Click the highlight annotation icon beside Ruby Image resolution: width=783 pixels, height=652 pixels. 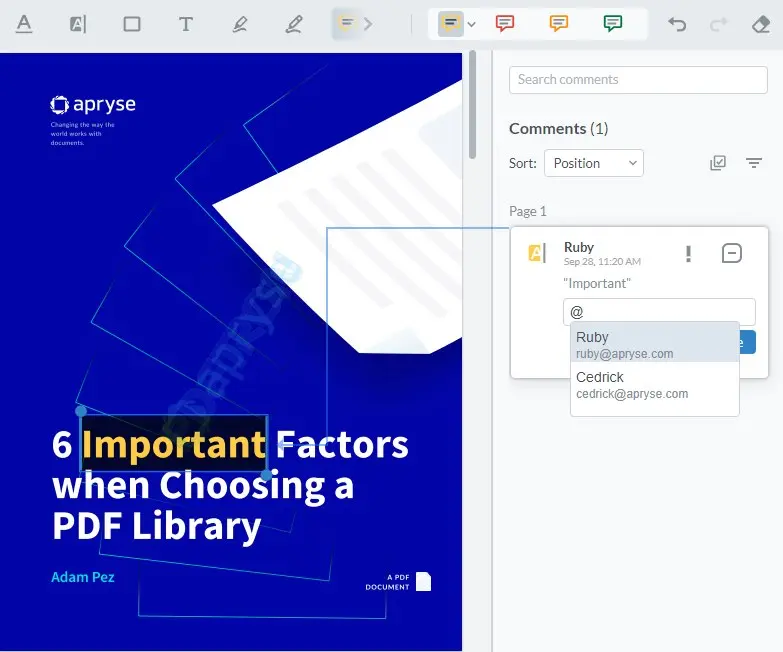537,253
